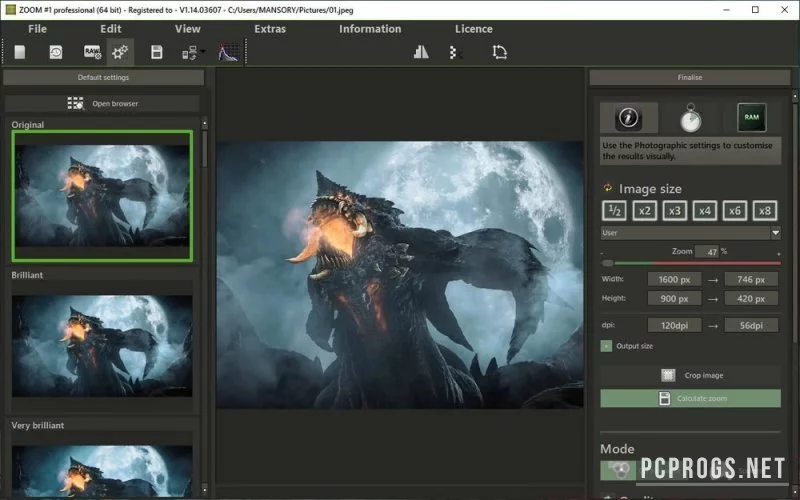Click the preset list scroll up arrow
This screenshot has width=800, height=500.
pos(205,124)
